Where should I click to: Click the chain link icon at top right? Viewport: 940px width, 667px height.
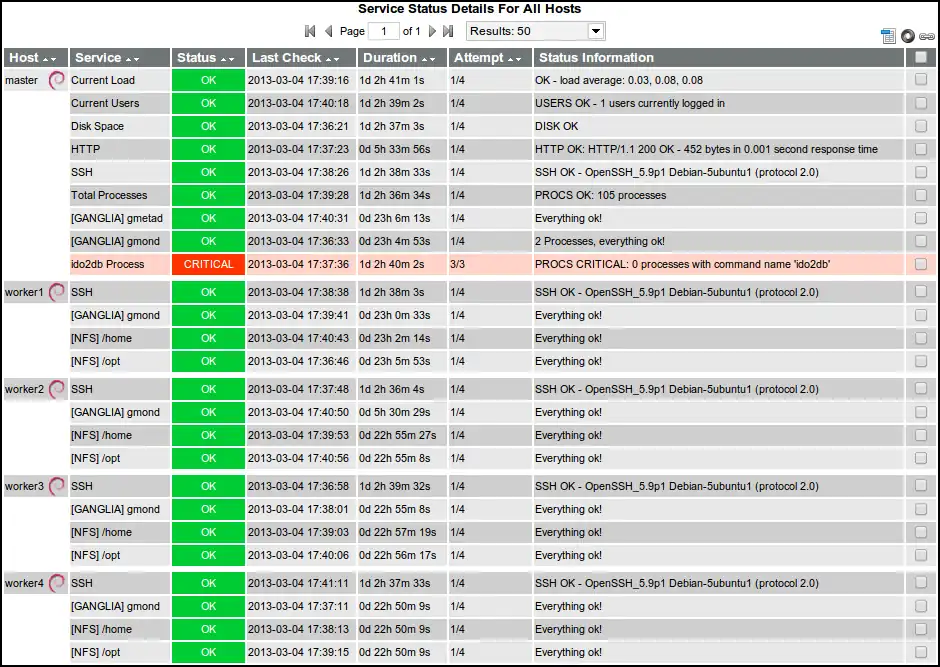(x=927, y=36)
